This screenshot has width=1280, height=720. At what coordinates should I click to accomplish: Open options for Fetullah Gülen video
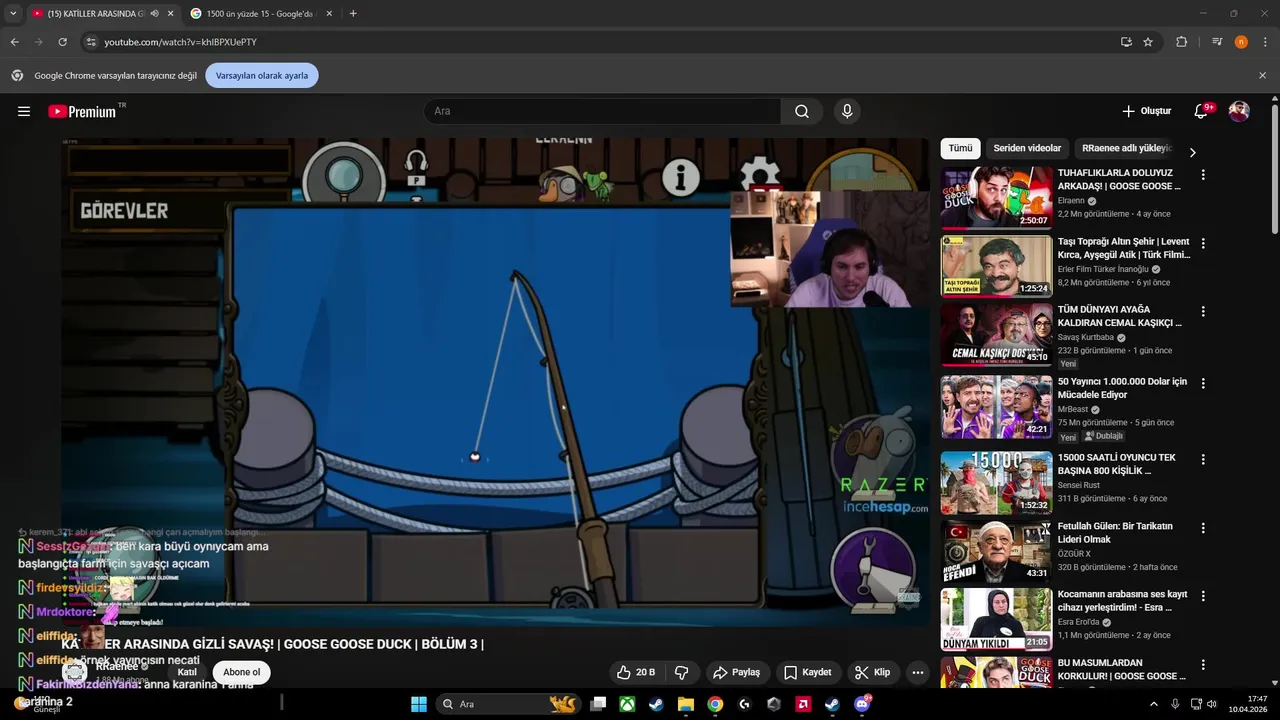point(1203,527)
